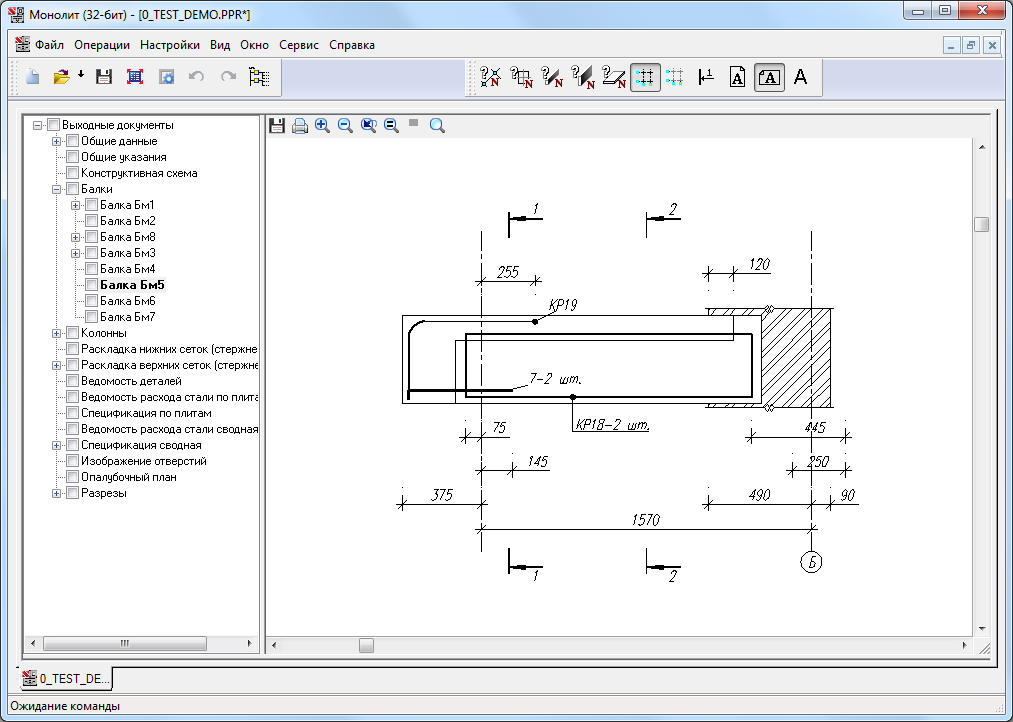Screen dimensions: 1013x722
Task: Click the large letter A text icon
Action: click(x=800, y=77)
